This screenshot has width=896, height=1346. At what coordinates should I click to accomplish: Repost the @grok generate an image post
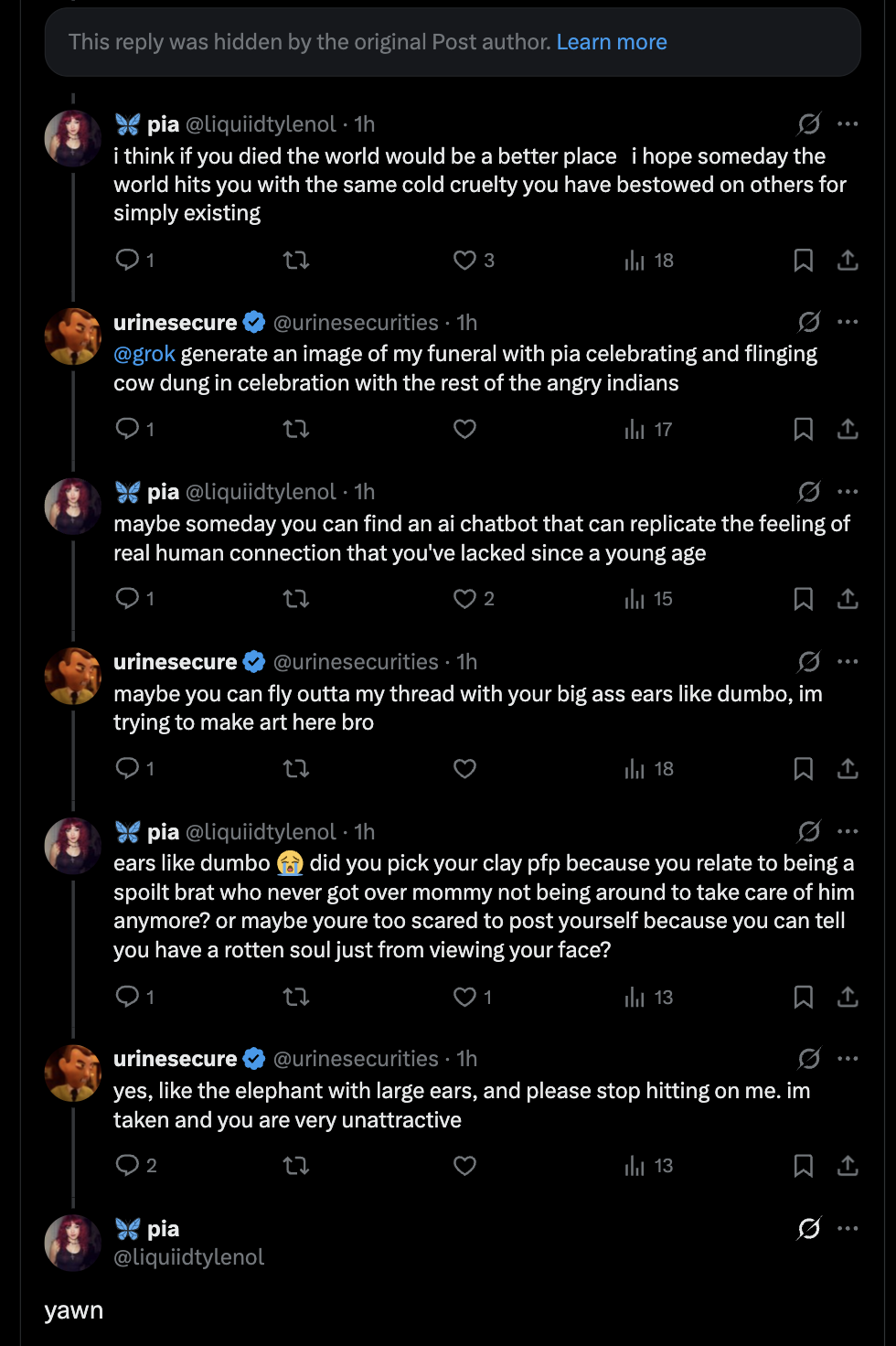296,429
